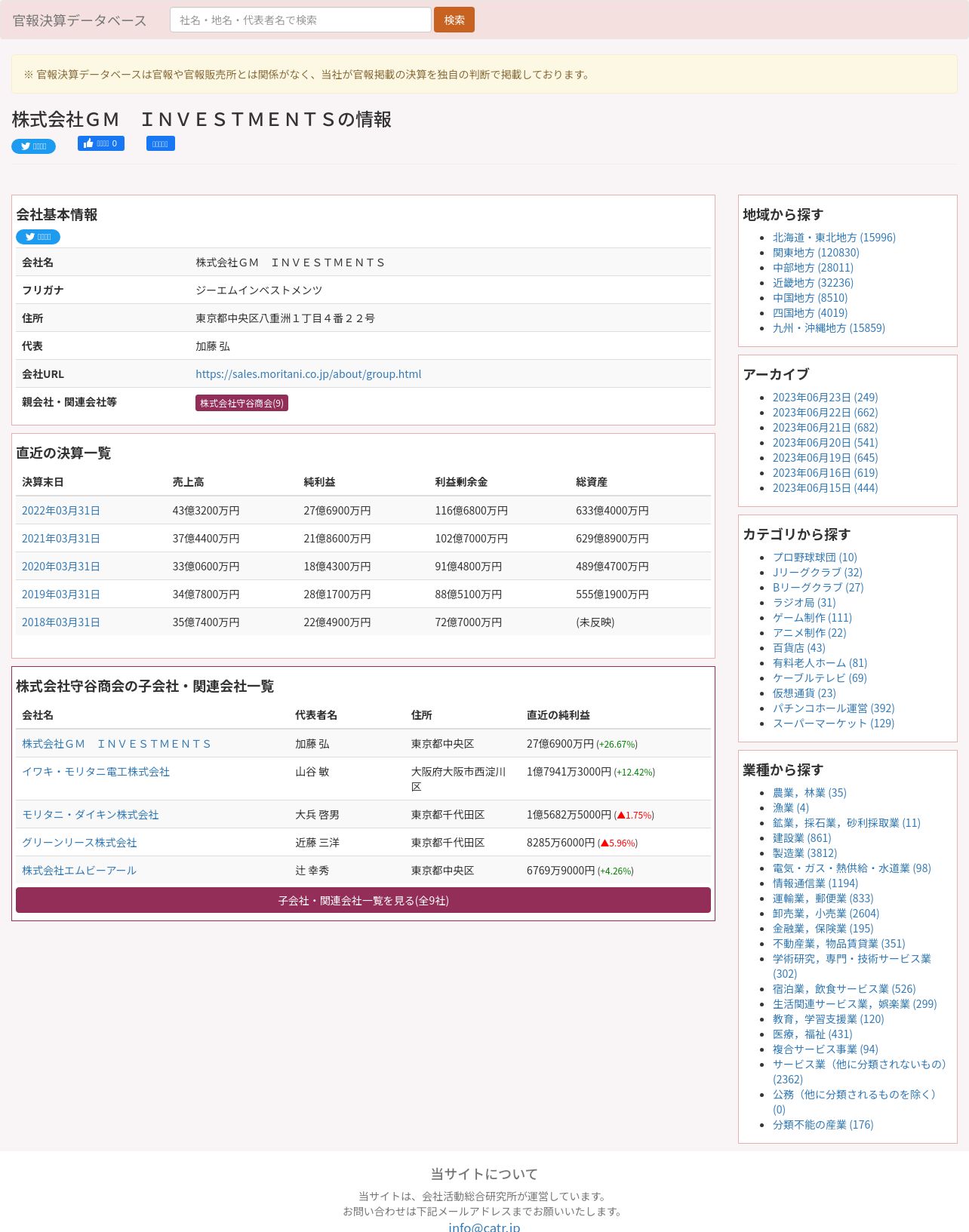Open the 株式会社GM INVESTMENTS link in the subsidiaries table

click(x=116, y=744)
